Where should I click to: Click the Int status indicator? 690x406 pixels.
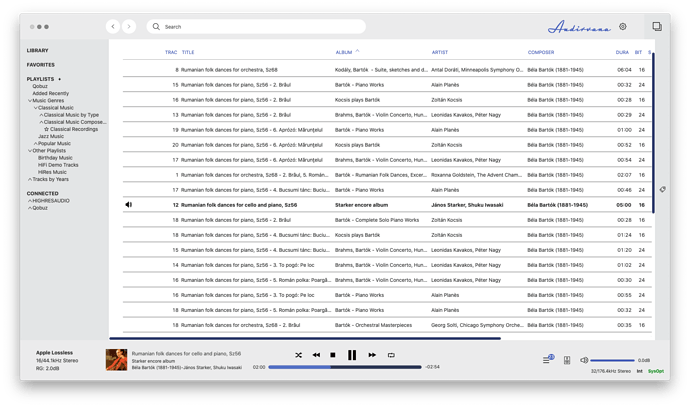click(639, 371)
